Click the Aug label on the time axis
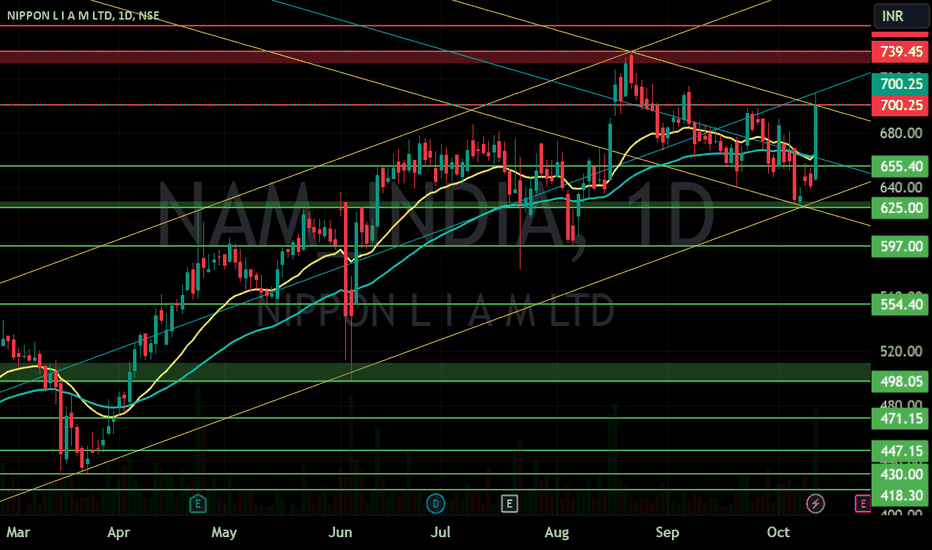The image size is (932, 550). click(x=556, y=532)
